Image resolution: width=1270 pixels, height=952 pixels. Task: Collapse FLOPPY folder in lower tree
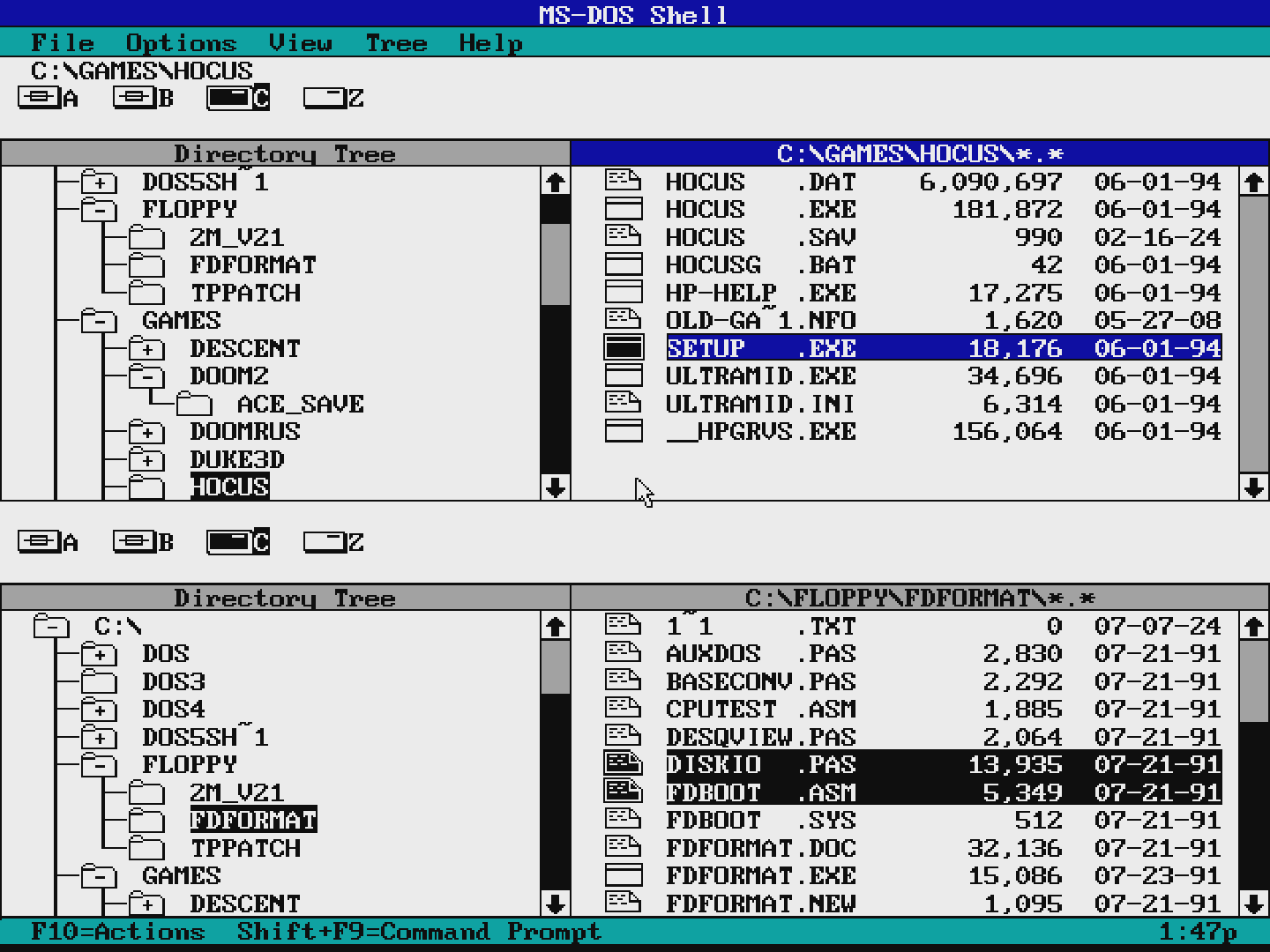(99, 764)
